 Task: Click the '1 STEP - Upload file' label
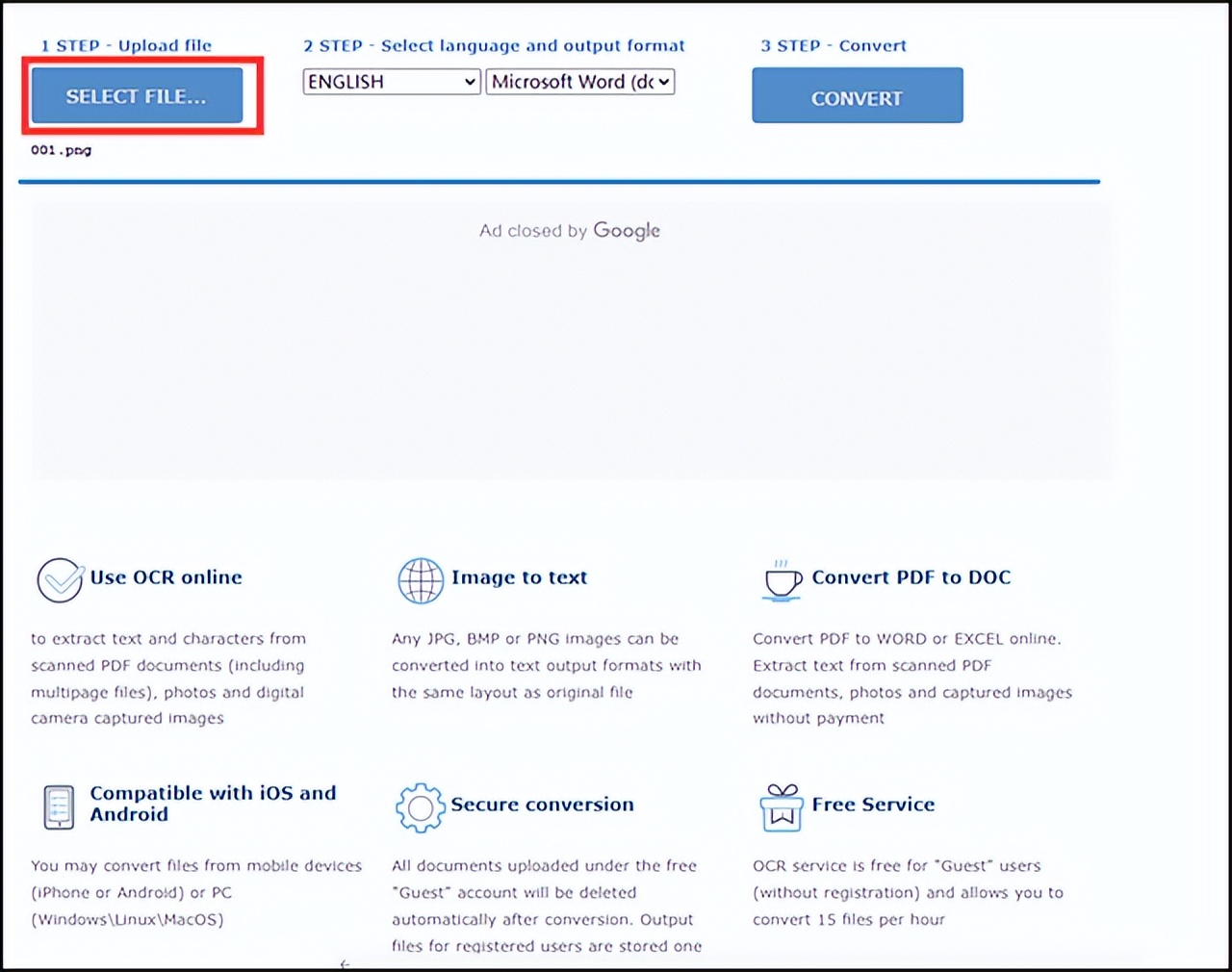[126, 45]
